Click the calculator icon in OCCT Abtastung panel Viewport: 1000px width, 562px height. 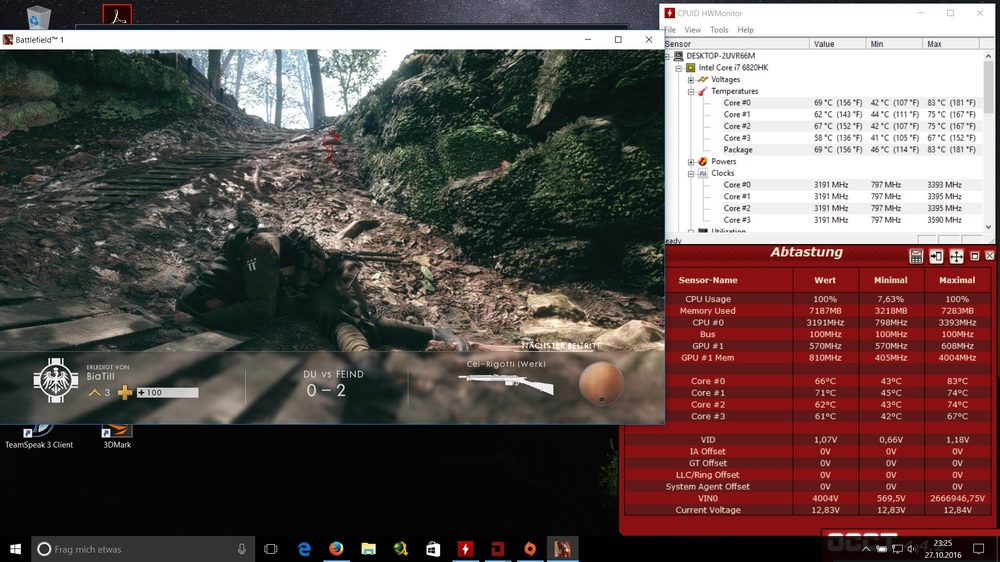tap(916, 256)
